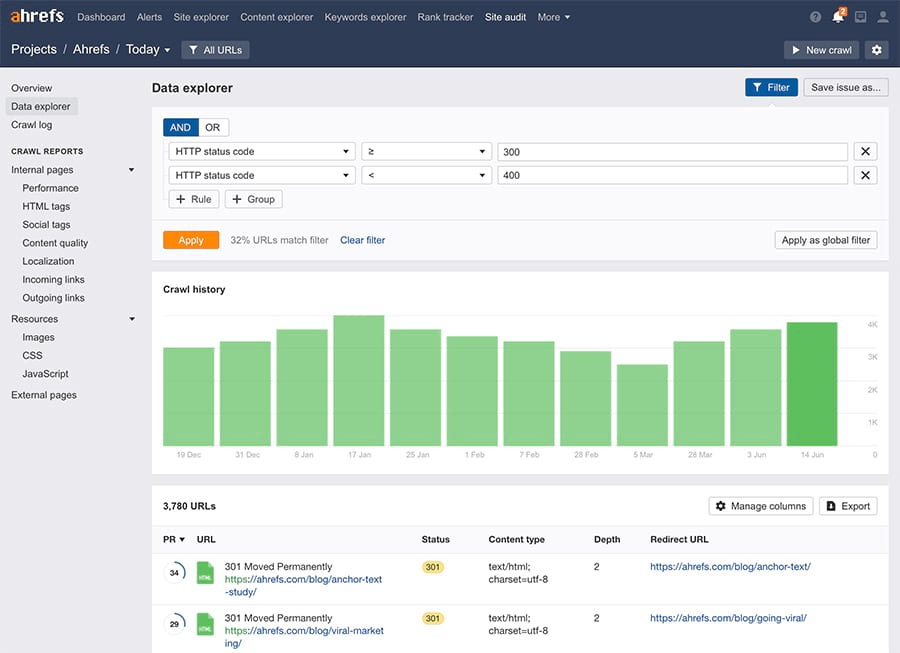900x653 pixels.
Task: Switch filter logic to OR
Action: click(213, 128)
